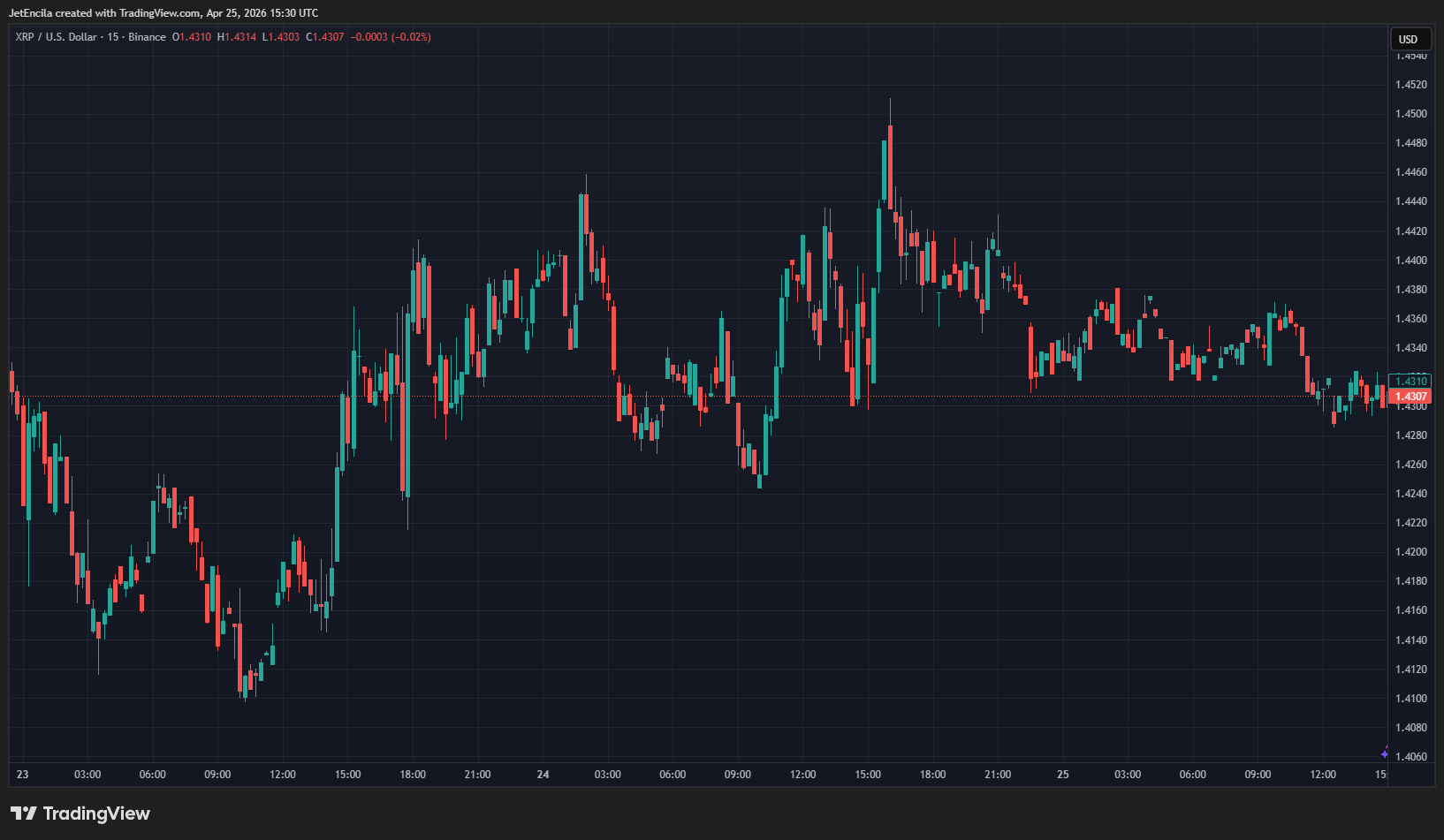Viewport: 1444px width, 840px height.
Task: Click the TradingView logo icon
Action: [24, 814]
